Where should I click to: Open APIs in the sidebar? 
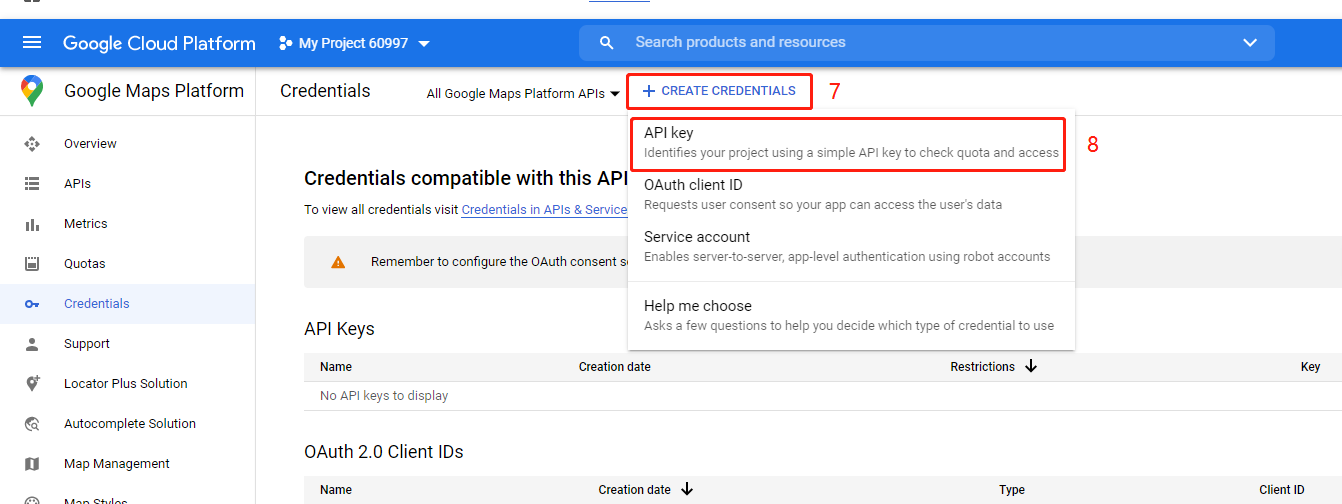click(x=77, y=184)
